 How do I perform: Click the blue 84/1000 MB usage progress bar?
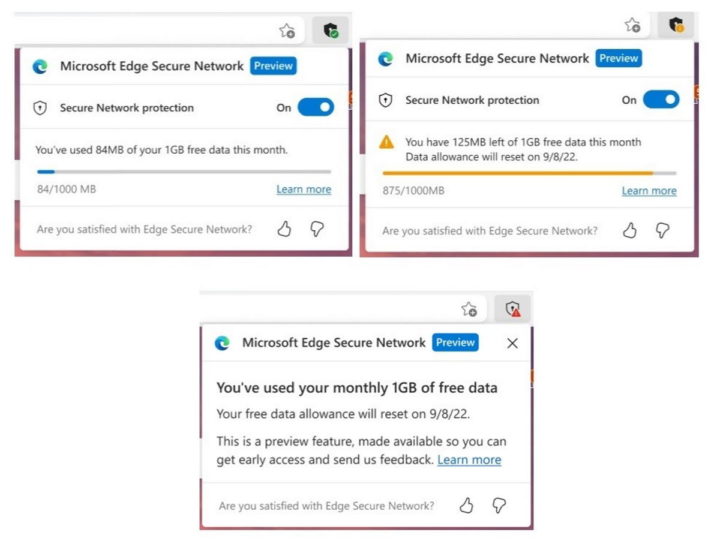pos(183,172)
